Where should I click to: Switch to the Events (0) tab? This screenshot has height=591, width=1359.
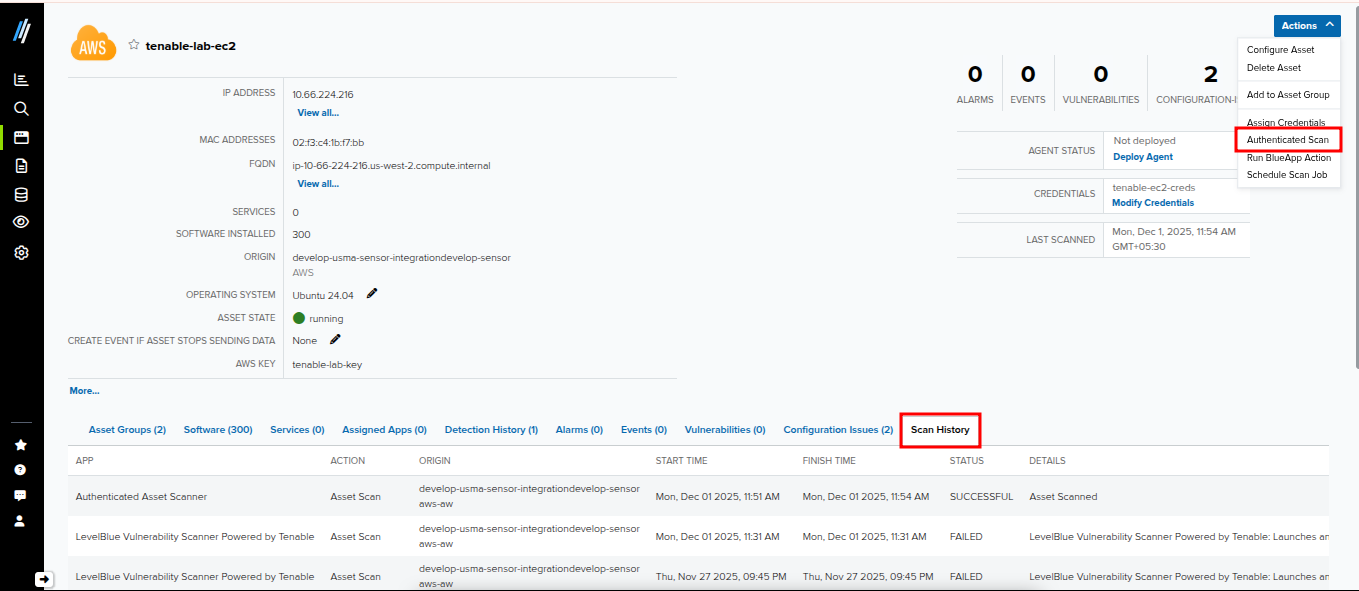click(x=644, y=430)
